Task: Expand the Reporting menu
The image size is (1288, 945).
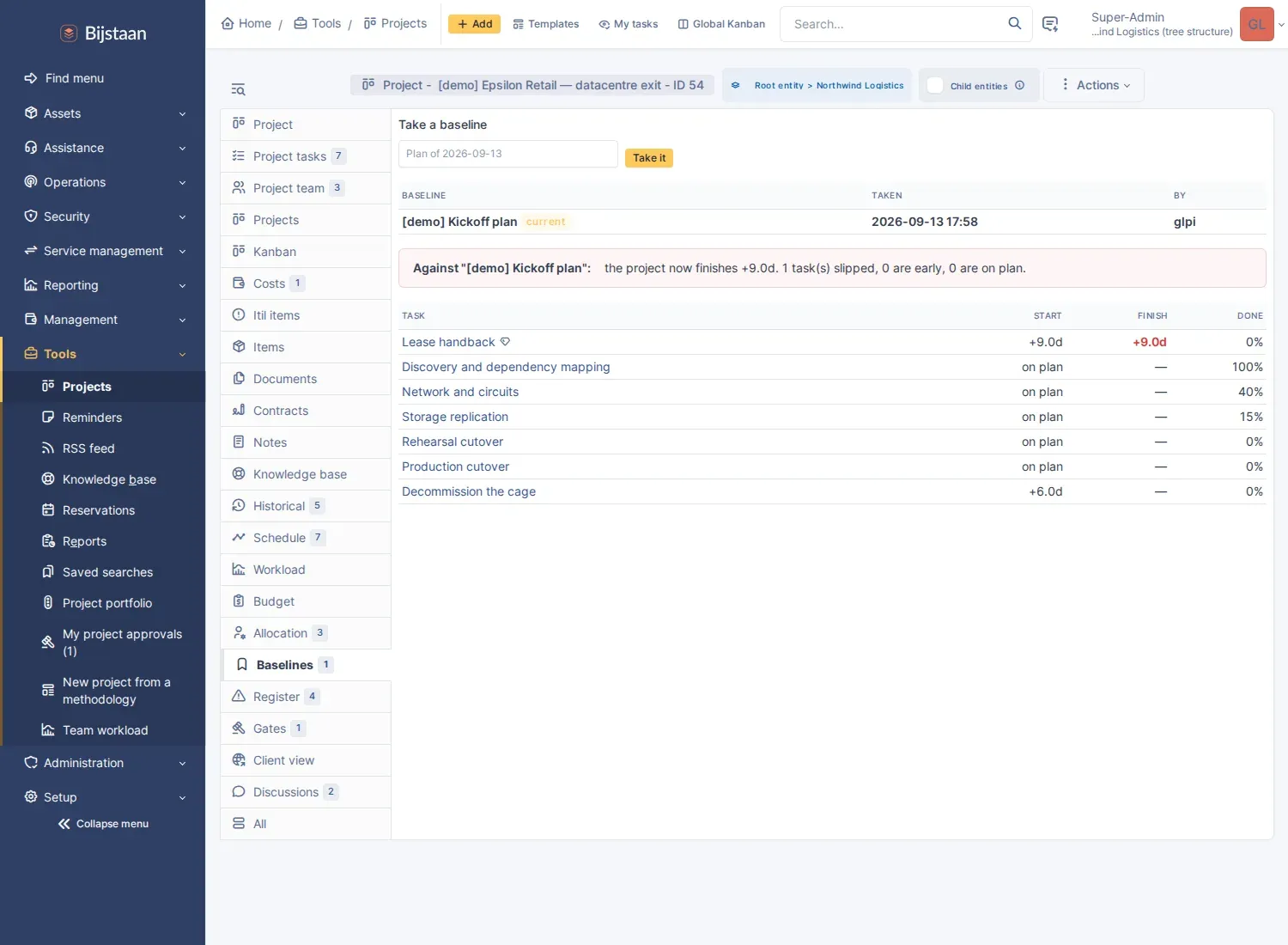Action: [x=103, y=285]
